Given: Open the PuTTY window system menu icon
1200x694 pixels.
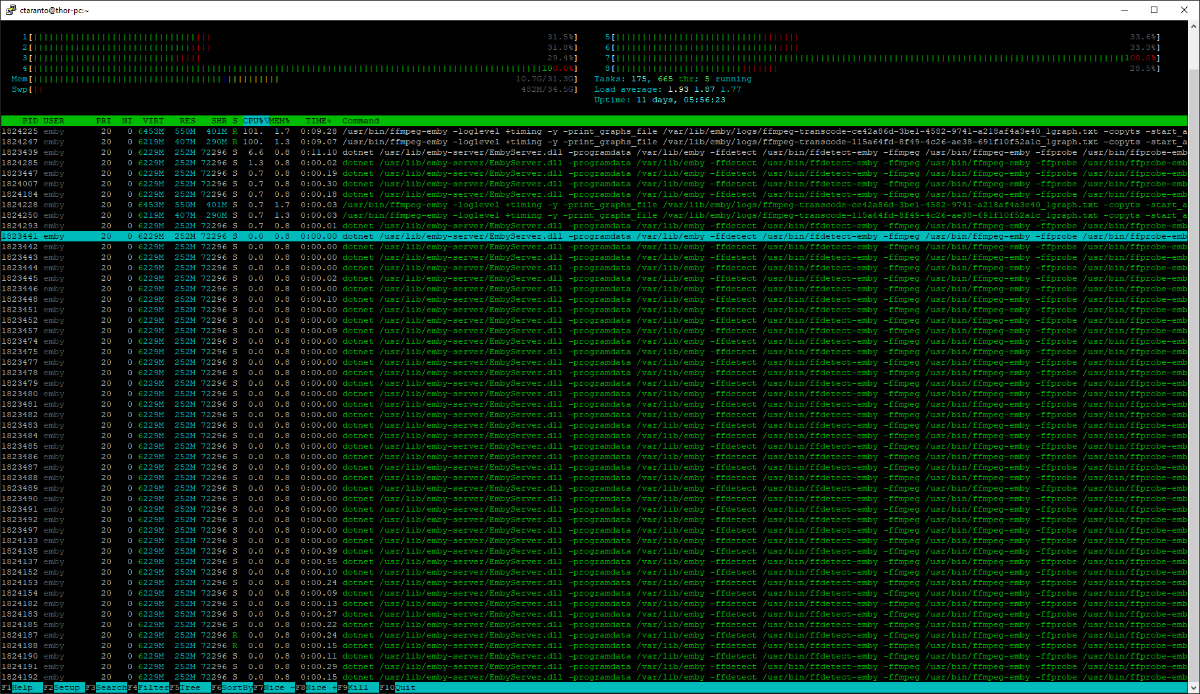Looking at the screenshot, I should coord(9,9).
